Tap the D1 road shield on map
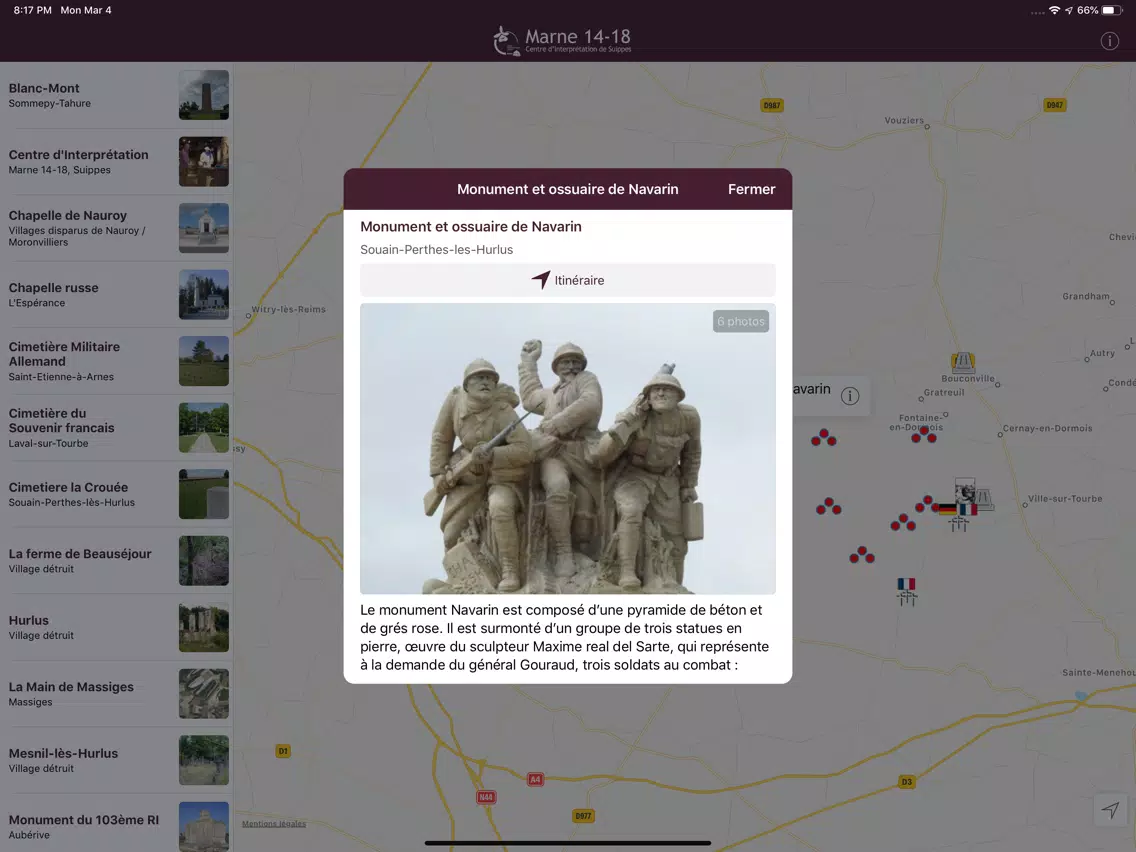 283,751
